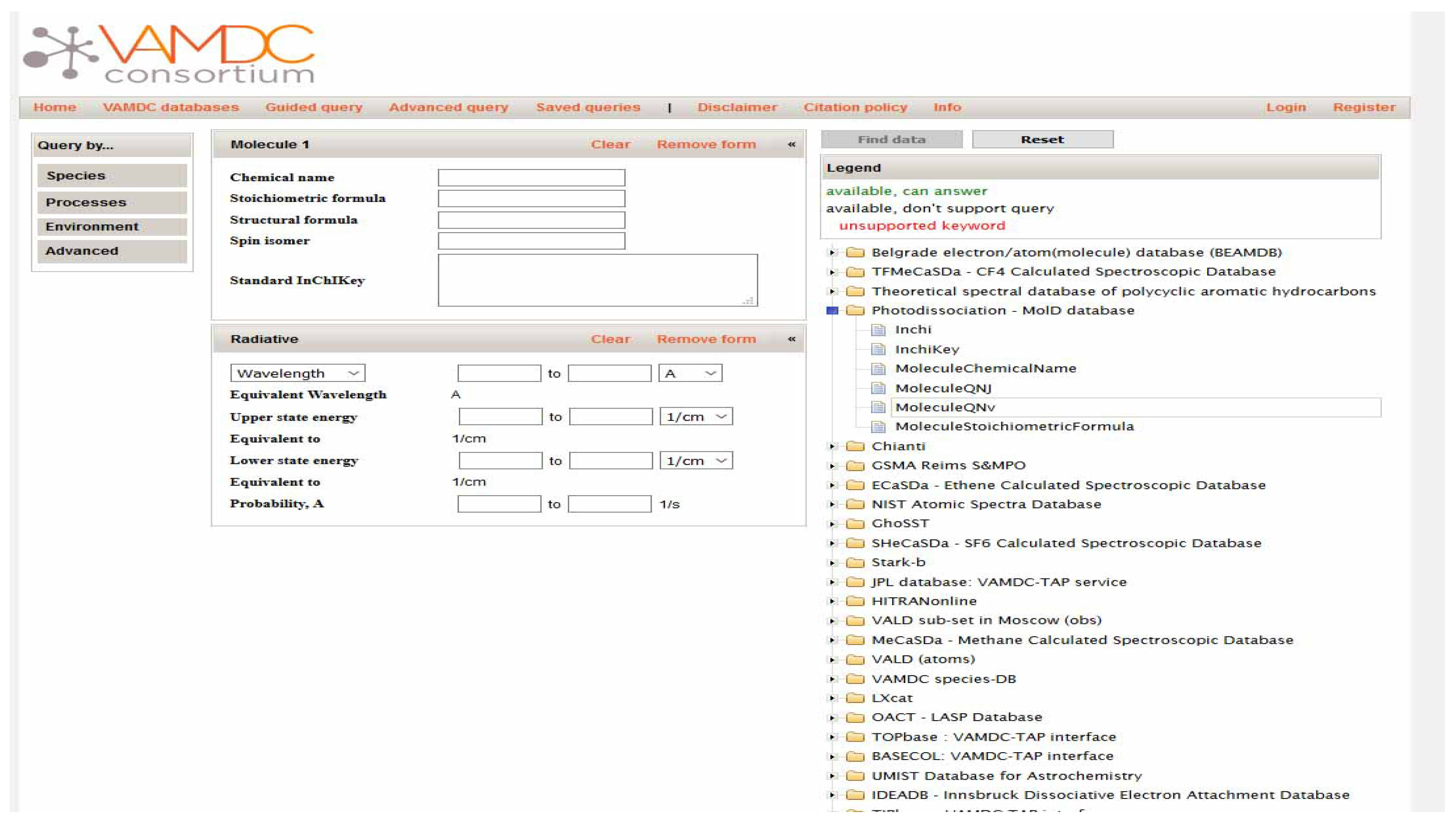Image resolution: width=1456 pixels, height=828 pixels.
Task: Collapse the Radiative form via double-arrow icon
Action: pyautogui.click(x=791, y=339)
